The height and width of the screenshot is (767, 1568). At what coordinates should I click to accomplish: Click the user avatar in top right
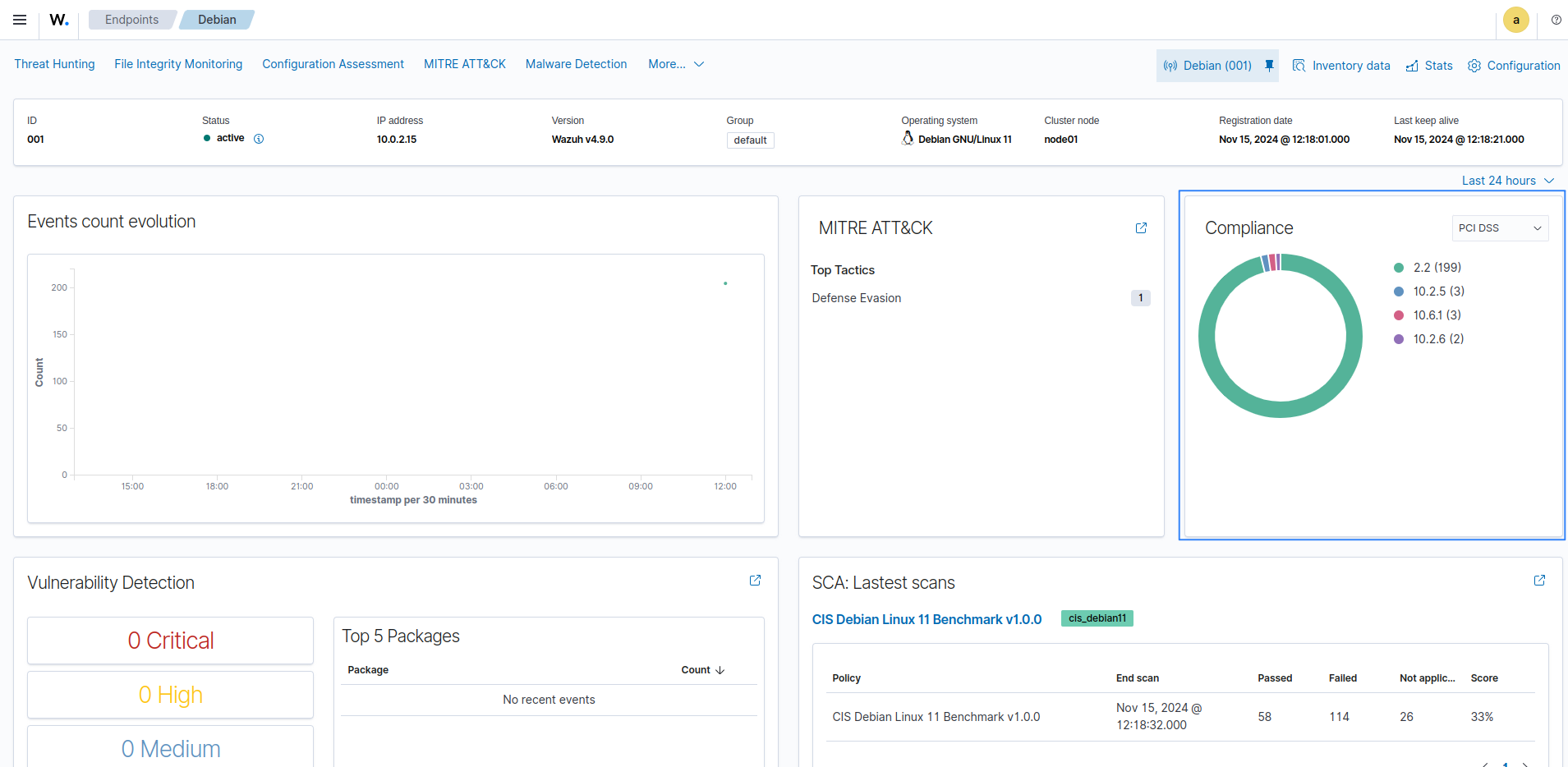pyautogui.click(x=1516, y=20)
